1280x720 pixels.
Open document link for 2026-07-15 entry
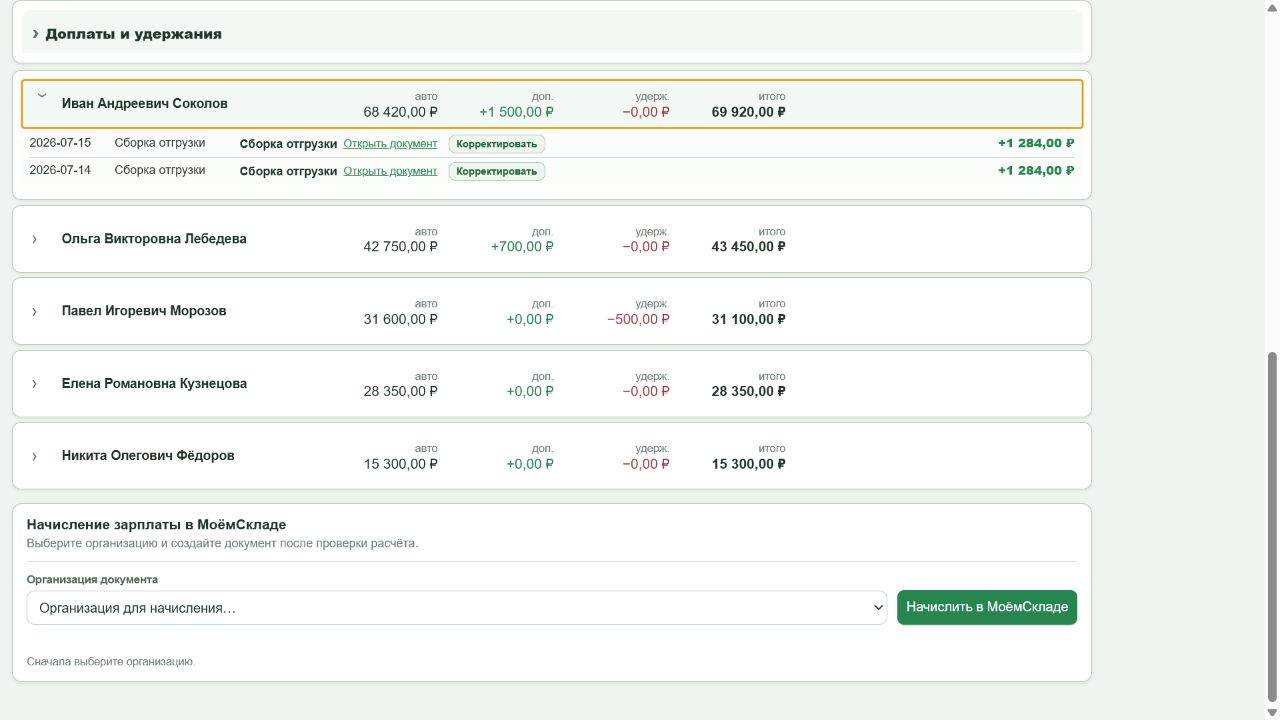tap(390, 143)
